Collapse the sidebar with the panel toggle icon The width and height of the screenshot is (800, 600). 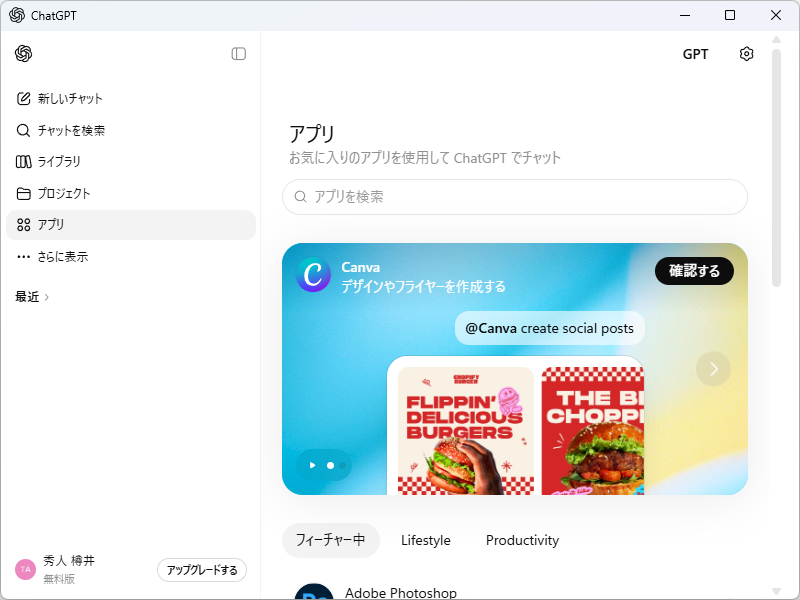pyautogui.click(x=238, y=54)
